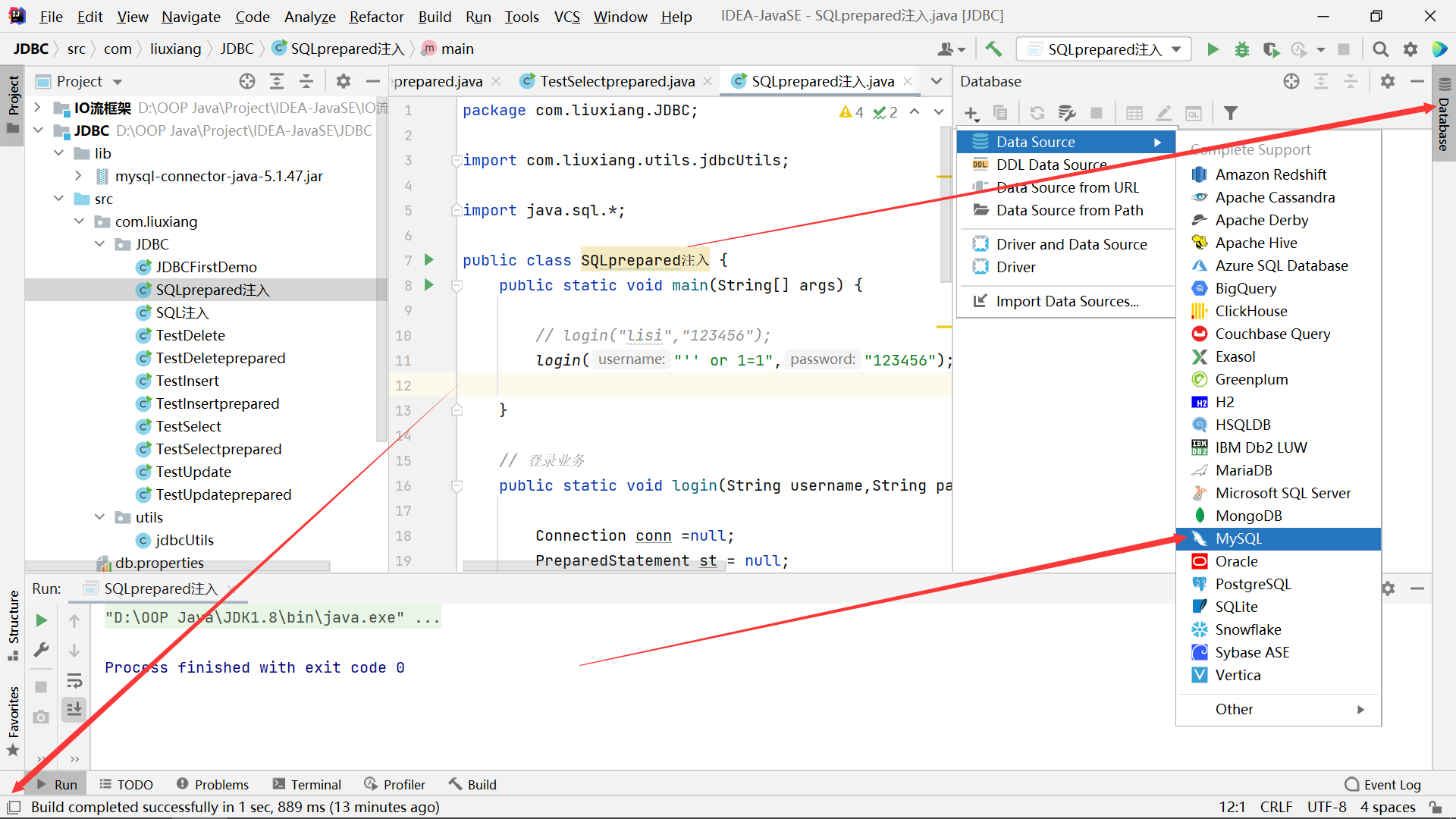Collapse the lib folder in project tree
The image size is (1456, 819).
(x=59, y=153)
